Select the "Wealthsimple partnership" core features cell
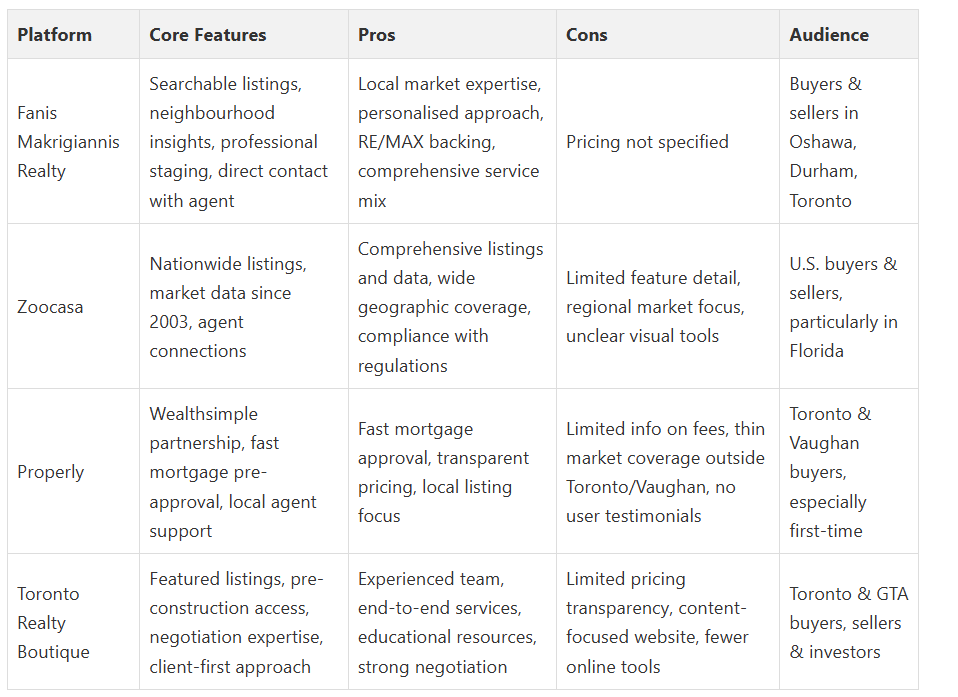The height and width of the screenshot is (697, 958). (232, 472)
